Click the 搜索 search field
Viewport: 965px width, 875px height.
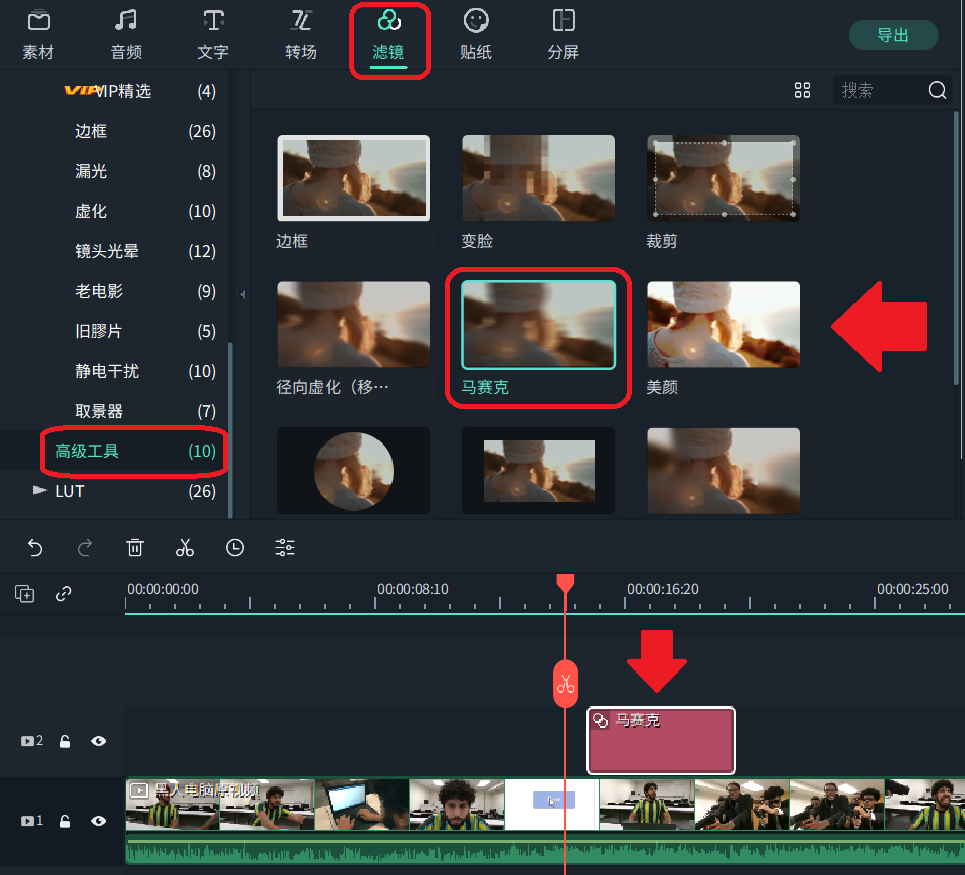[880, 90]
